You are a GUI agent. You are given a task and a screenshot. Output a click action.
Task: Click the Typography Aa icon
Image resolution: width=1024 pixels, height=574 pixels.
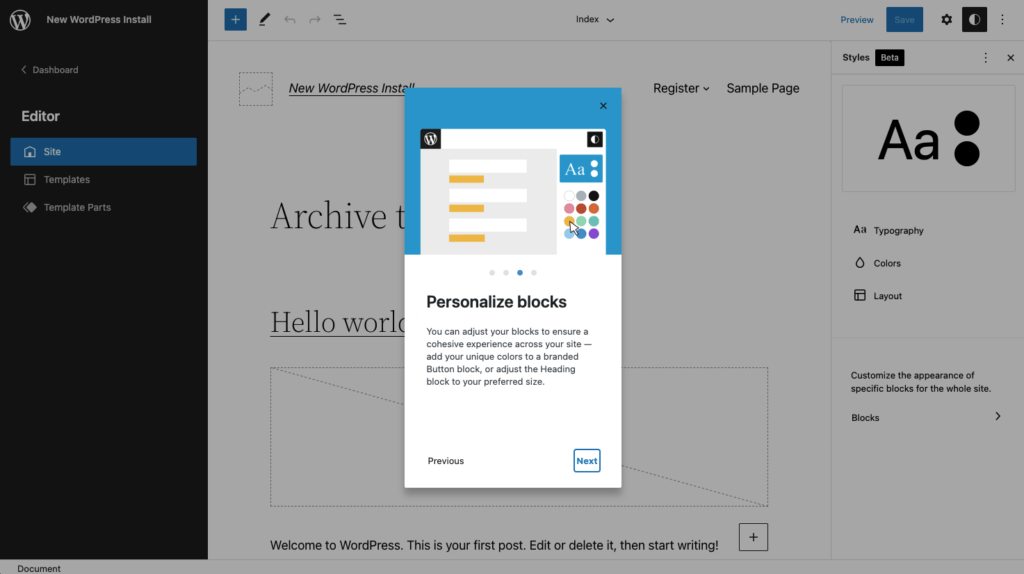(859, 230)
